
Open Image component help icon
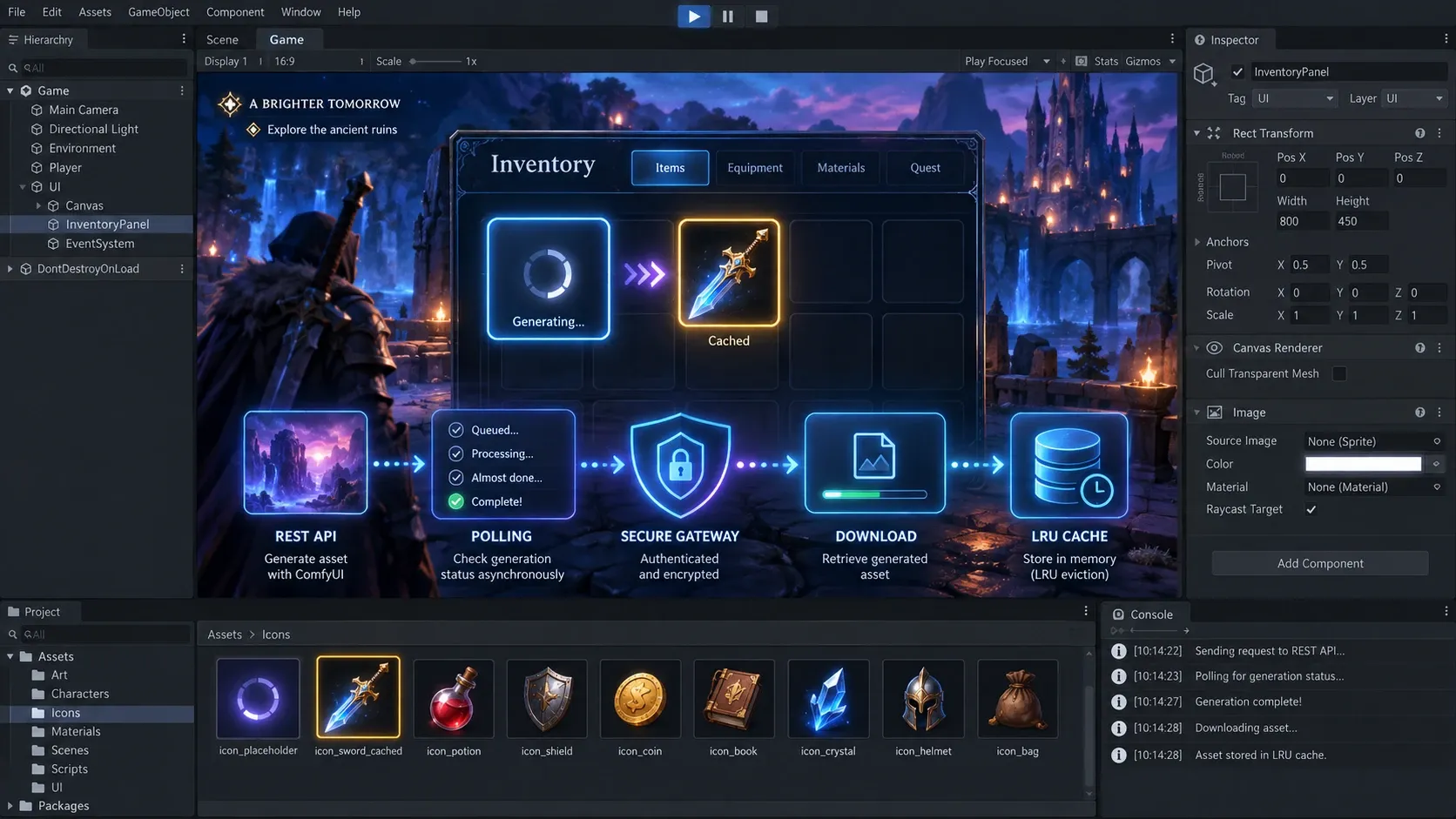[1420, 413]
